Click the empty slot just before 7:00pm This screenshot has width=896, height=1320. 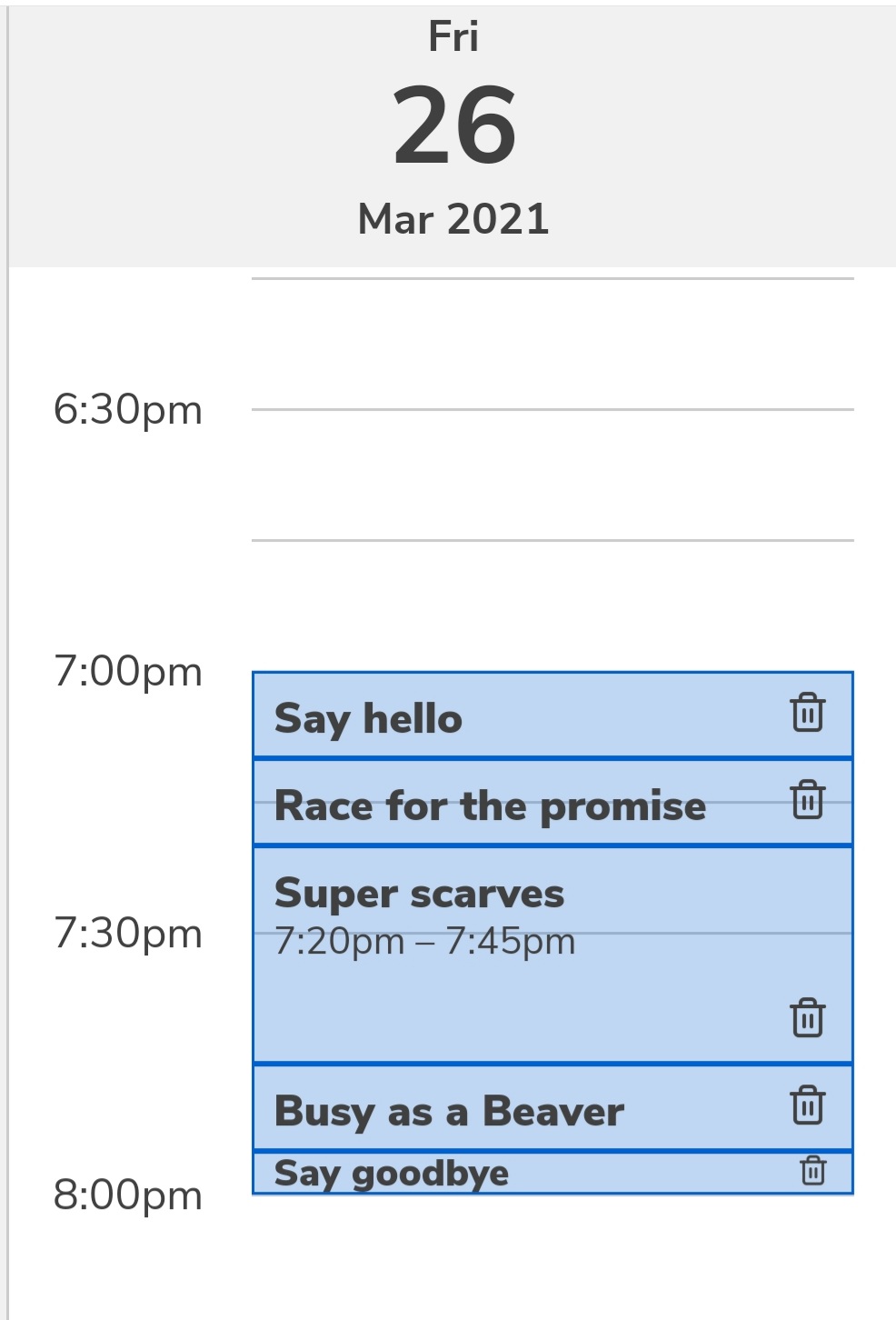click(553, 605)
